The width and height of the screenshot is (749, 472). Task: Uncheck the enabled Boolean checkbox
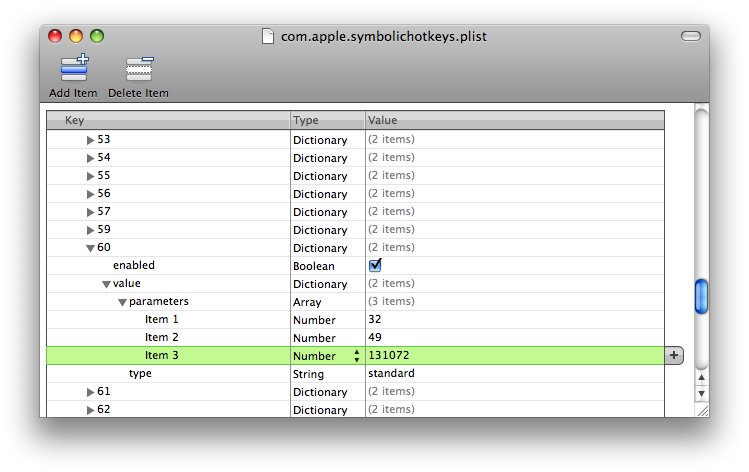click(x=375, y=265)
